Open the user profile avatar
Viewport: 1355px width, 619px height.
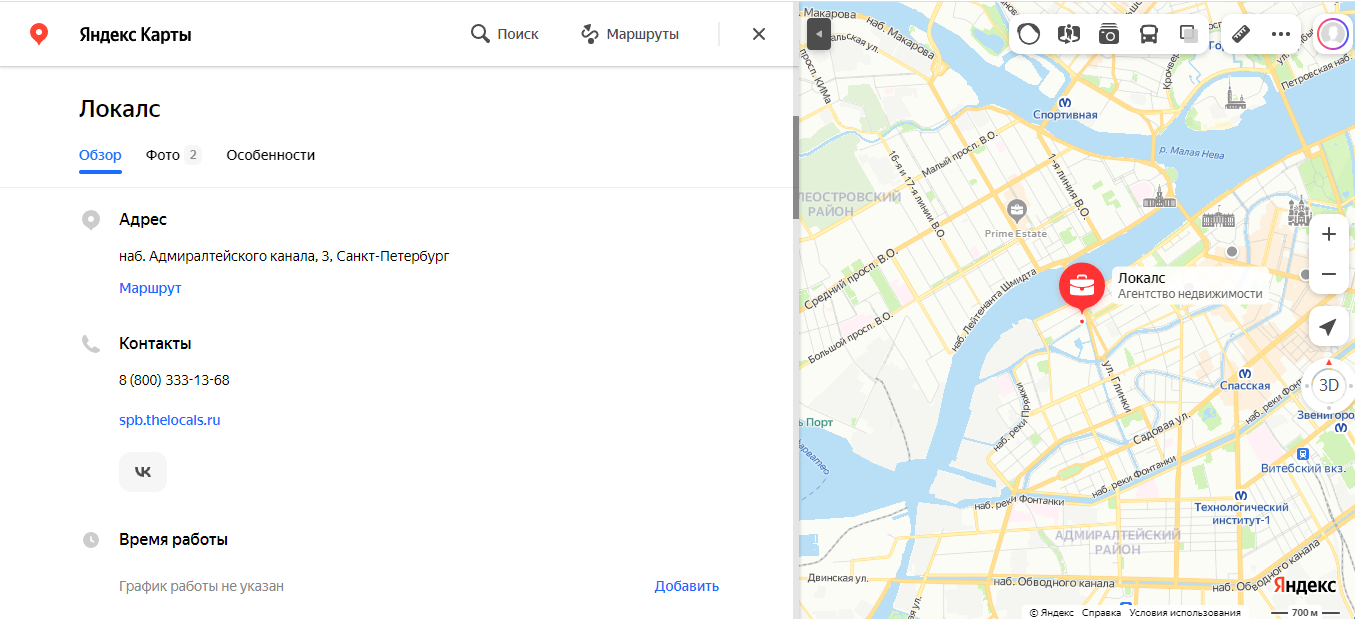click(x=1332, y=34)
